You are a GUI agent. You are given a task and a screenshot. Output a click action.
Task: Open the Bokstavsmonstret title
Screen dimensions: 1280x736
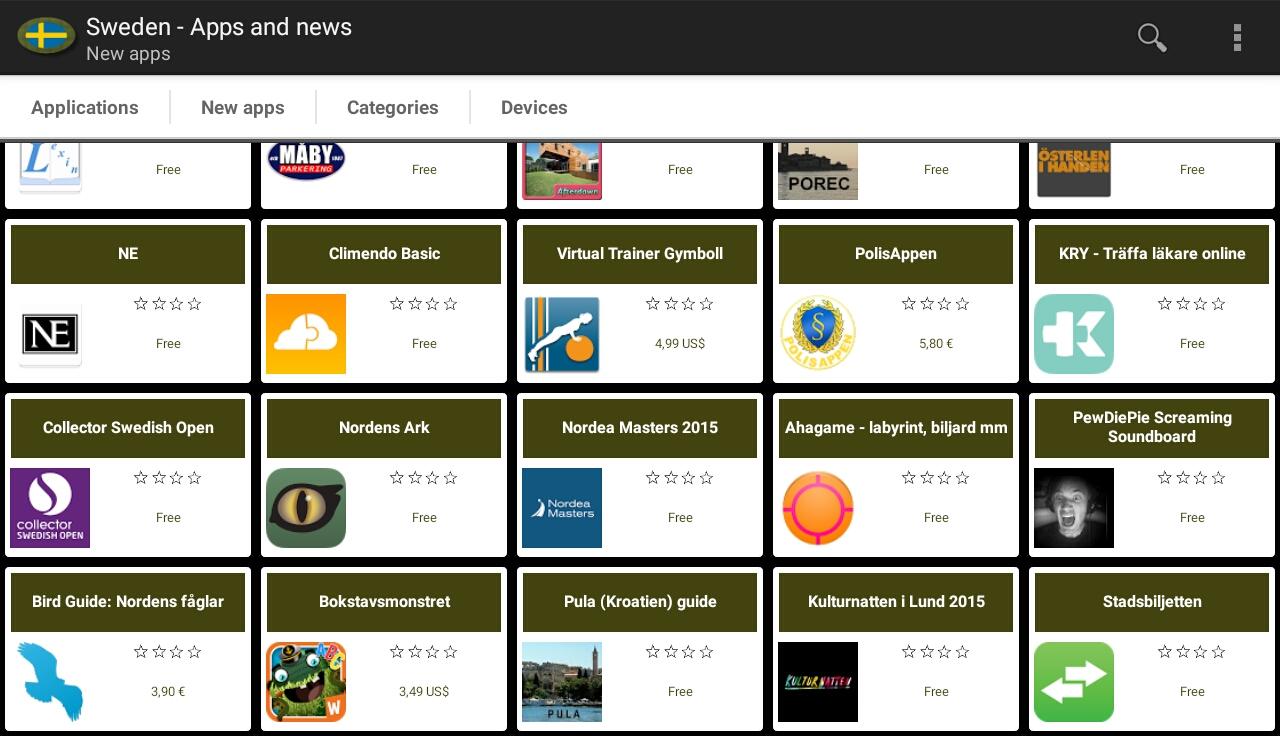coord(384,602)
